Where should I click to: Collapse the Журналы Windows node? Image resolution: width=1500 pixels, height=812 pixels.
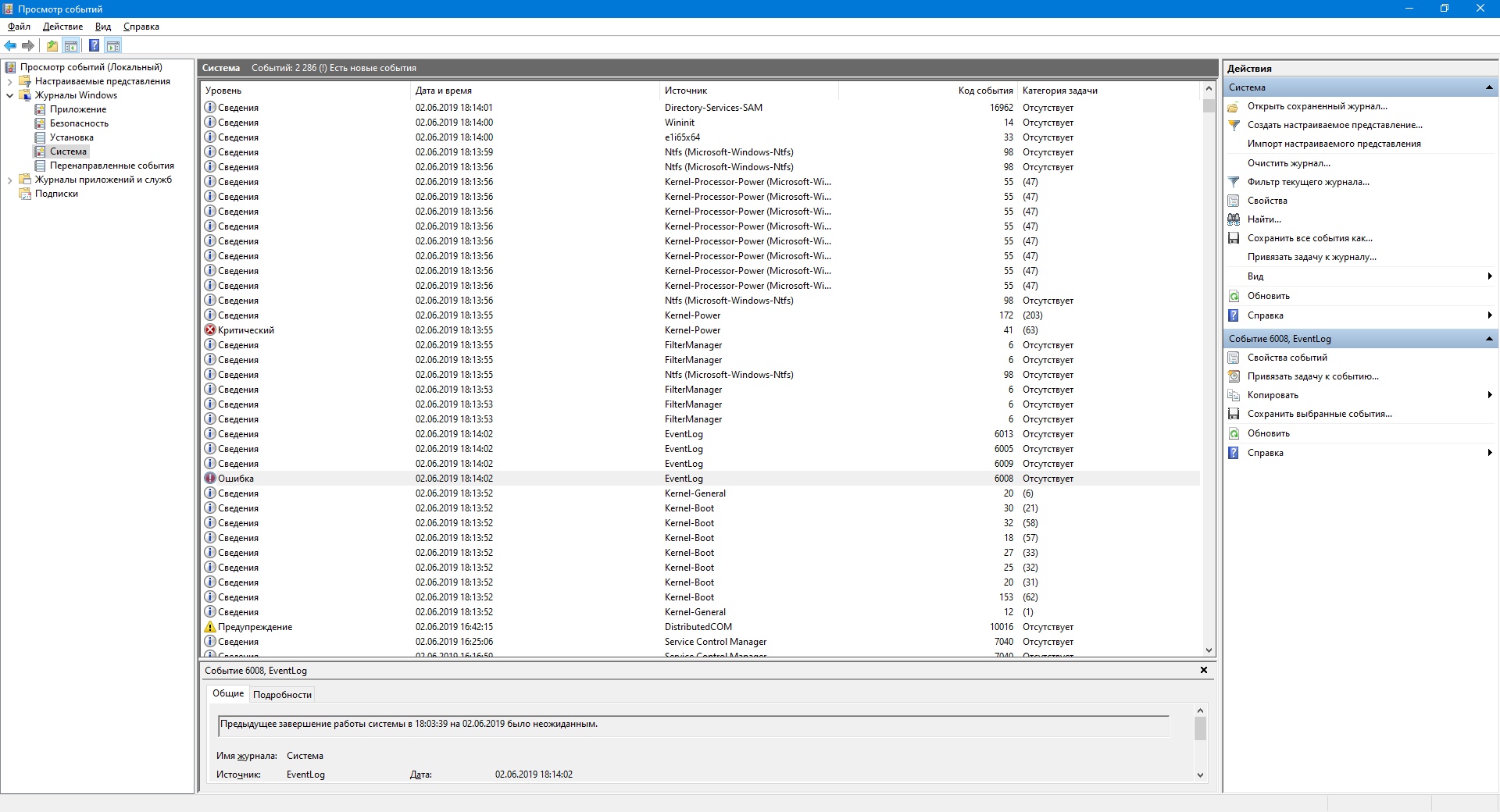click(x=9, y=95)
